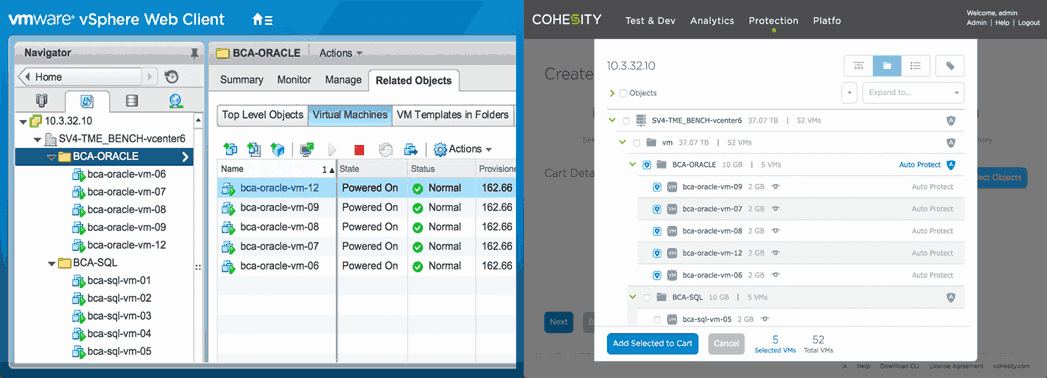
Task: Click the red Power Off VM icon
Action: tap(359, 149)
